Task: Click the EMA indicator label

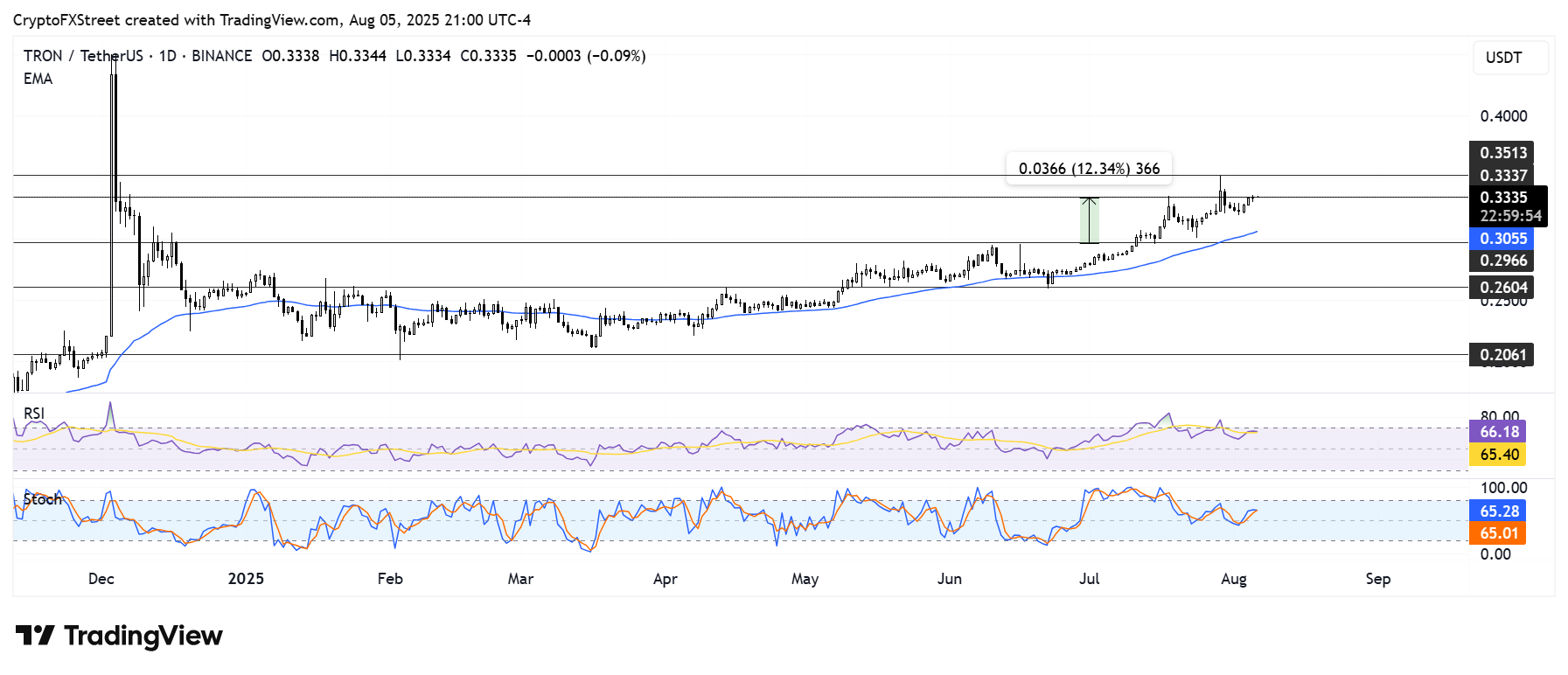Action: click(38, 79)
